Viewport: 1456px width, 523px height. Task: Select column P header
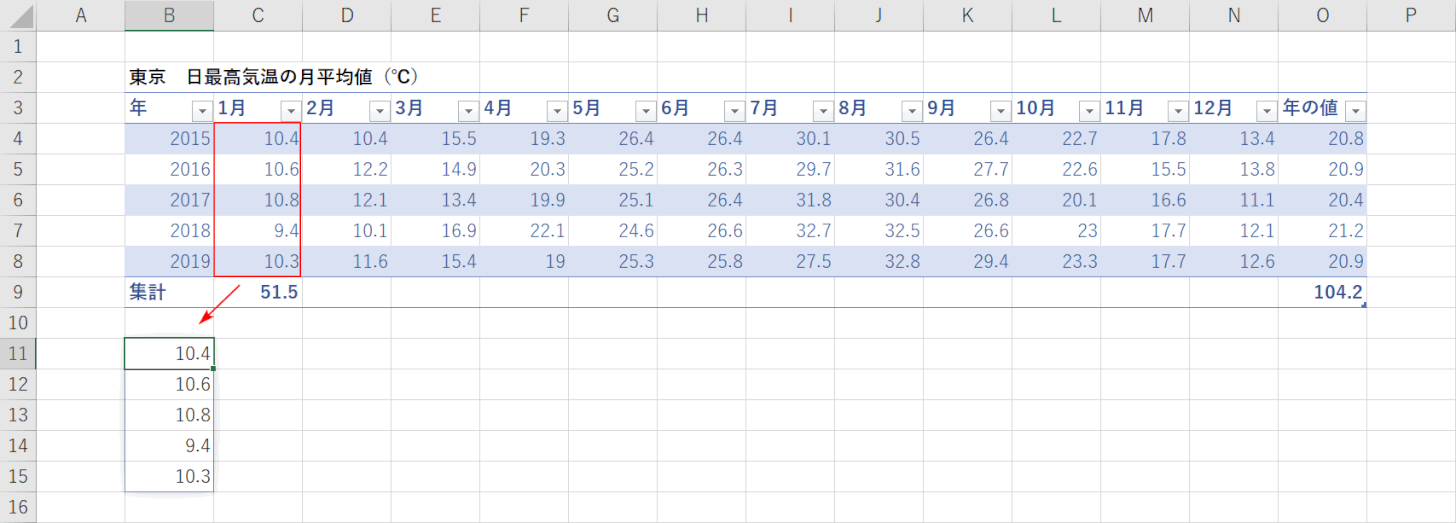click(x=1411, y=15)
